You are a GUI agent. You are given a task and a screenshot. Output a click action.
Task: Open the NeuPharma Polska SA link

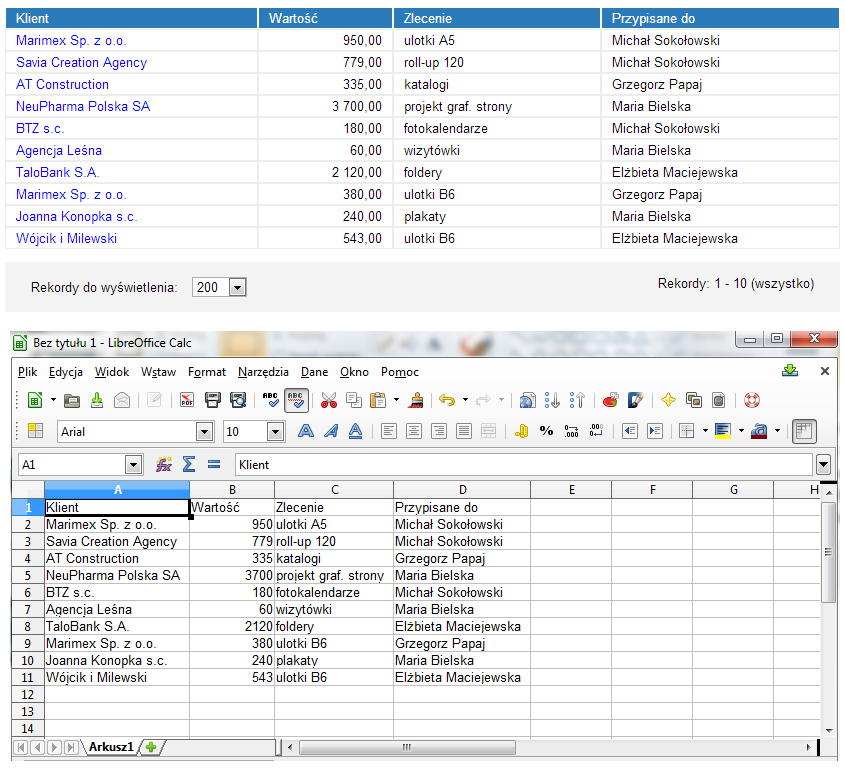click(83, 107)
